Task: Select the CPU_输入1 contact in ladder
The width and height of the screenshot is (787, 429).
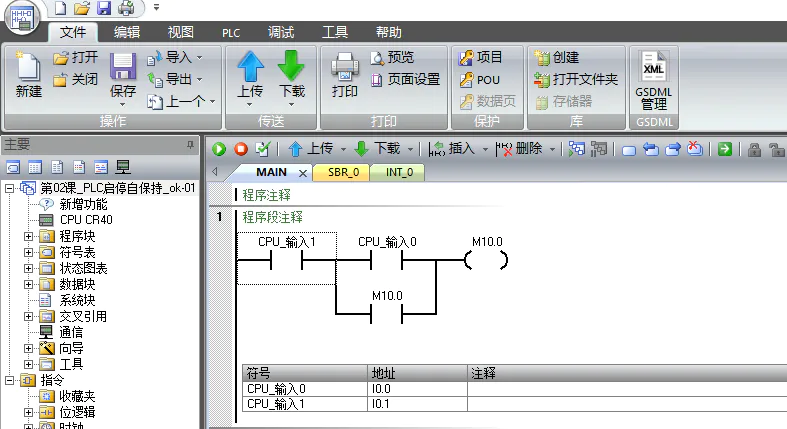Action: pyautogui.click(x=286, y=258)
